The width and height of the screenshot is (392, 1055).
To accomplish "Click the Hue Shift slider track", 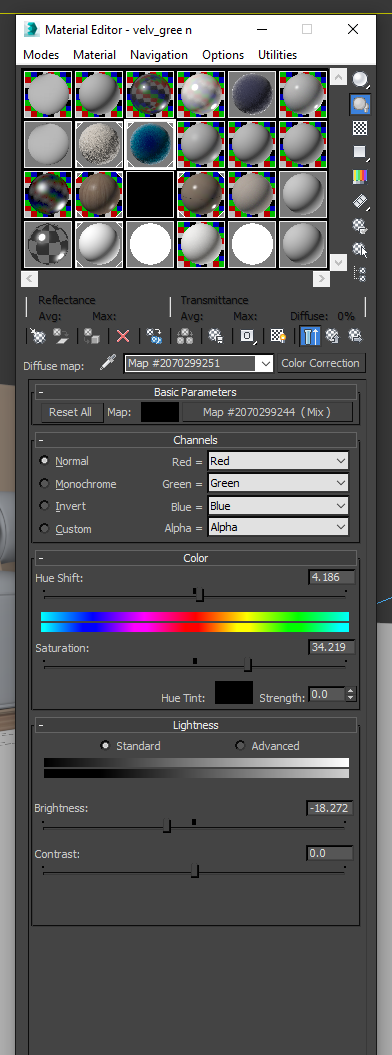I will click(195, 596).
